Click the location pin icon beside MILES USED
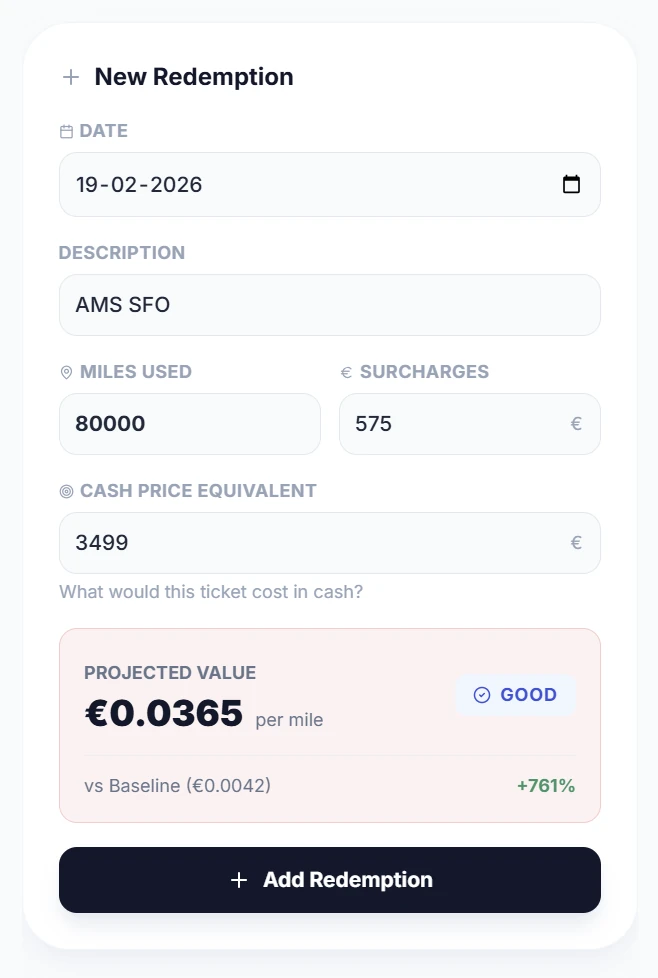658x978 pixels. (66, 372)
